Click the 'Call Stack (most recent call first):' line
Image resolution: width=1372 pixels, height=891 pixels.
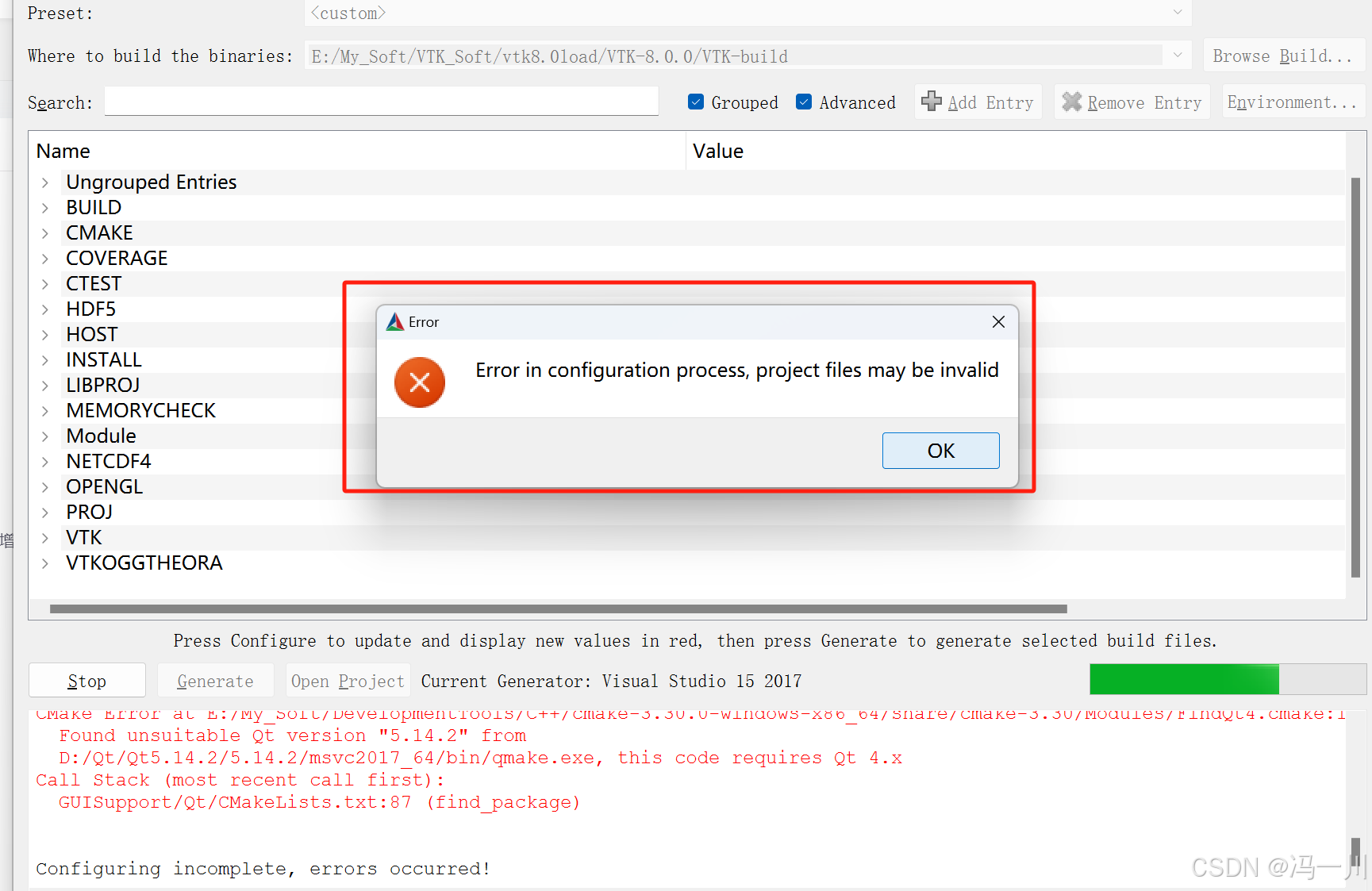tap(240, 780)
